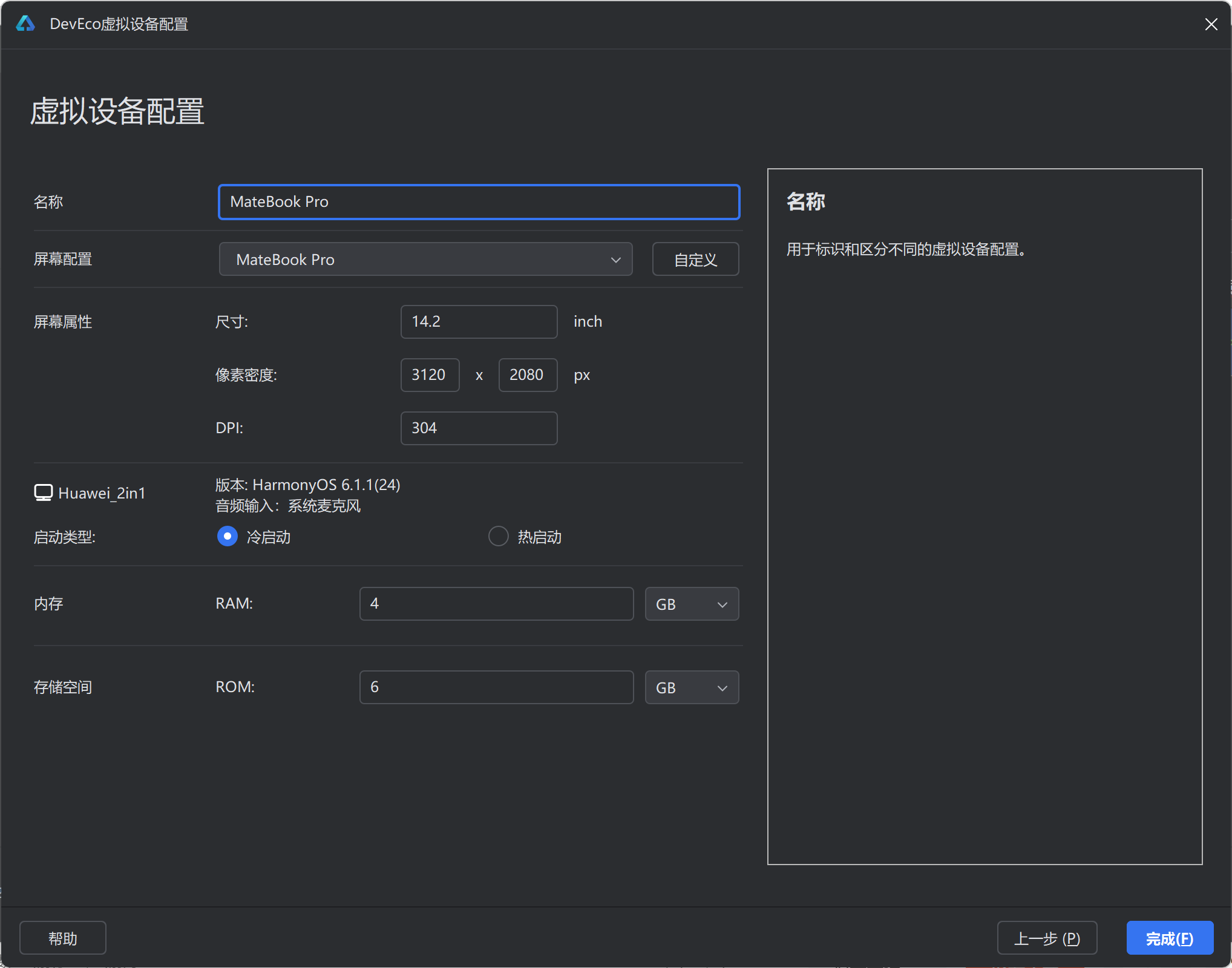Click the 版本: HarmonyOS 6.1.1(24) text
This screenshot has width=1232, height=968.
pos(308,485)
